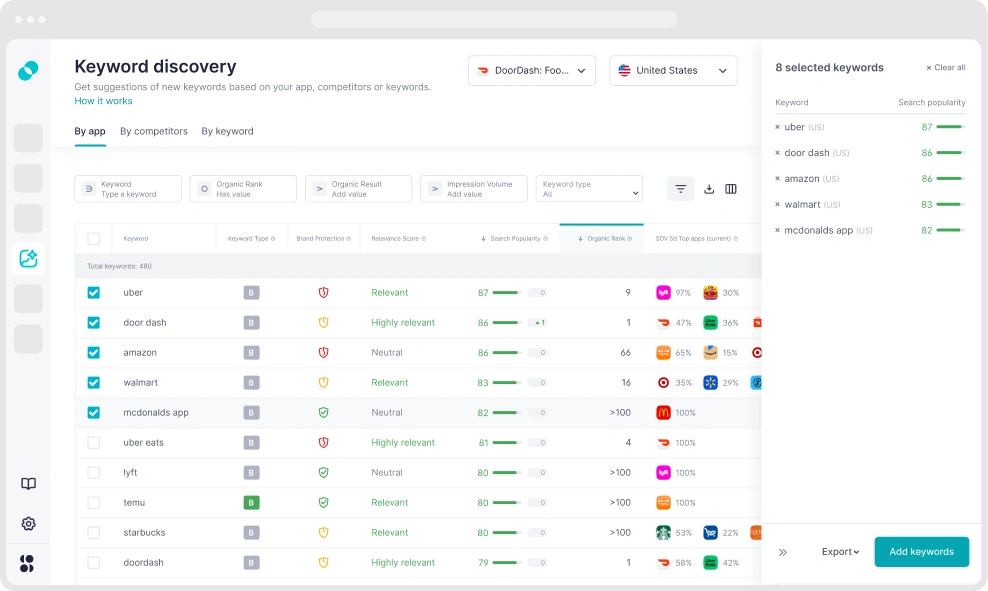Screen dimensions: 988x591
Task: Click the Walmart app icon in walmart row
Action: click(710, 382)
